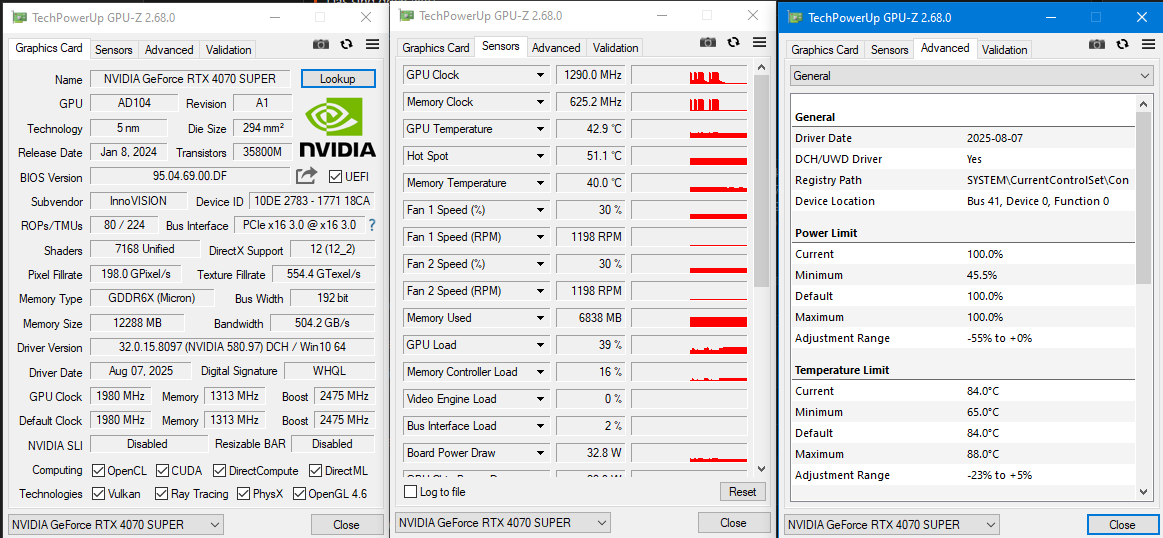Switch to Validation tab in Sensors window
This screenshot has width=1163, height=538.
[616, 47]
